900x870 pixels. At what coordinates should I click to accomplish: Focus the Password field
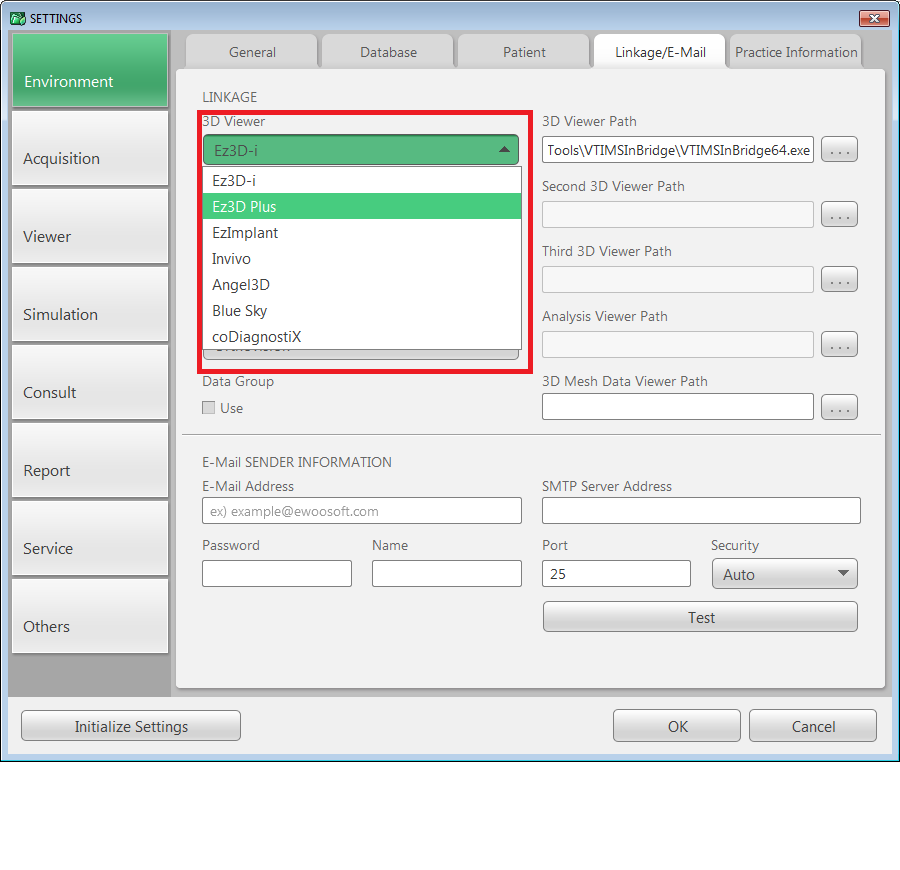click(x=277, y=574)
